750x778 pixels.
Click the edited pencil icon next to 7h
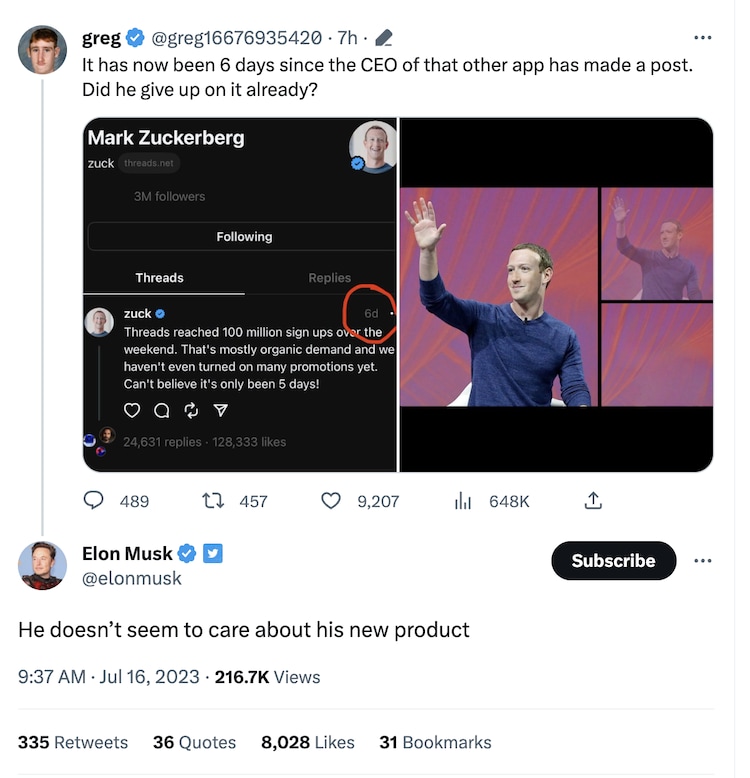(383, 39)
